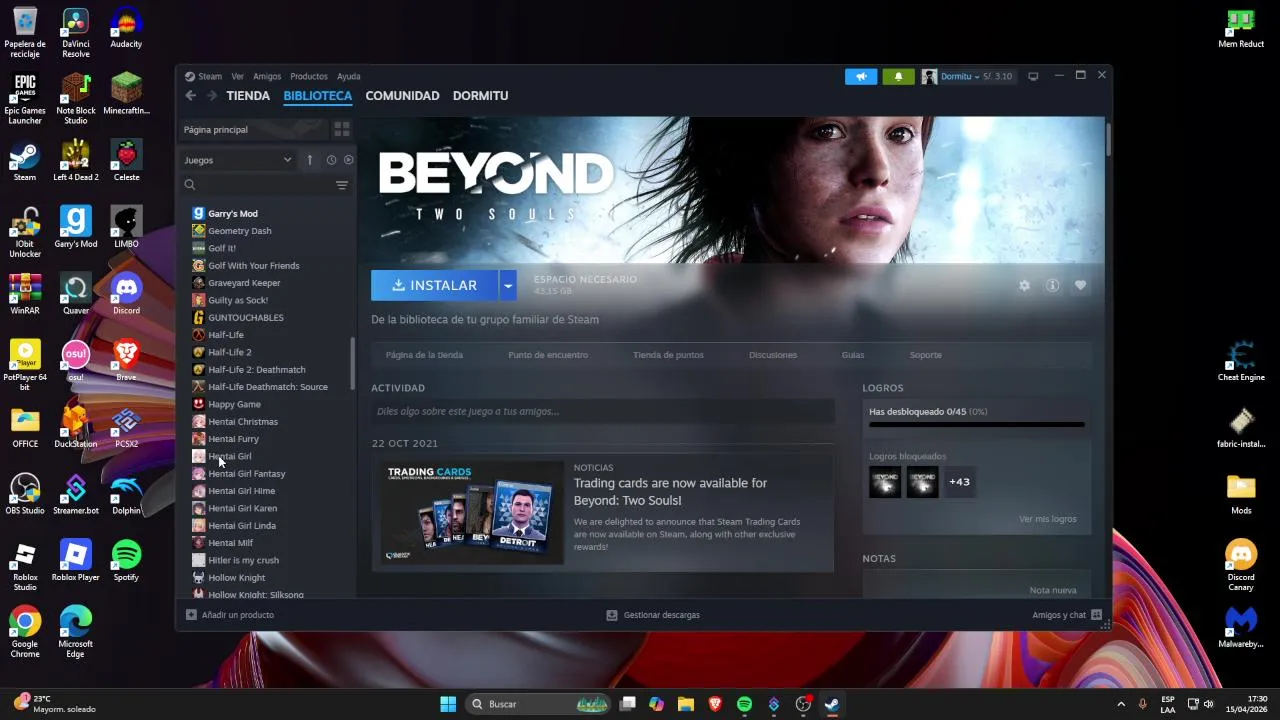Open Tienda de puntos link
The width and height of the screenshot is (1280, 720).
click(668, 355)
